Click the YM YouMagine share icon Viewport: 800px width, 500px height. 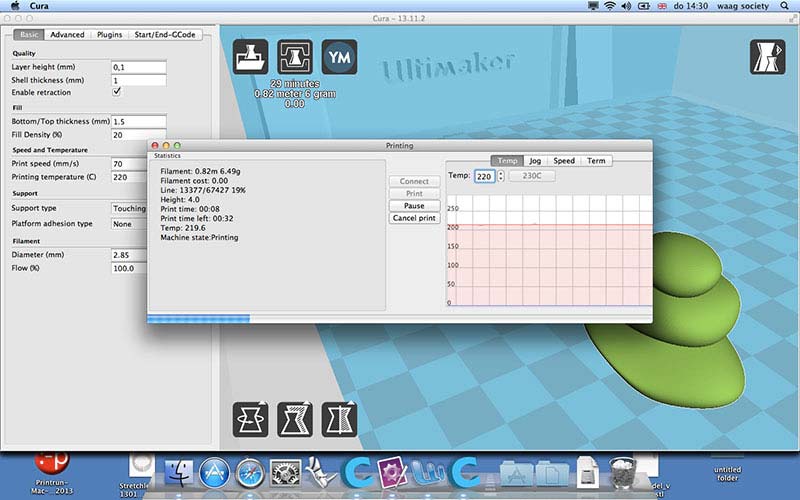point(339,57)
